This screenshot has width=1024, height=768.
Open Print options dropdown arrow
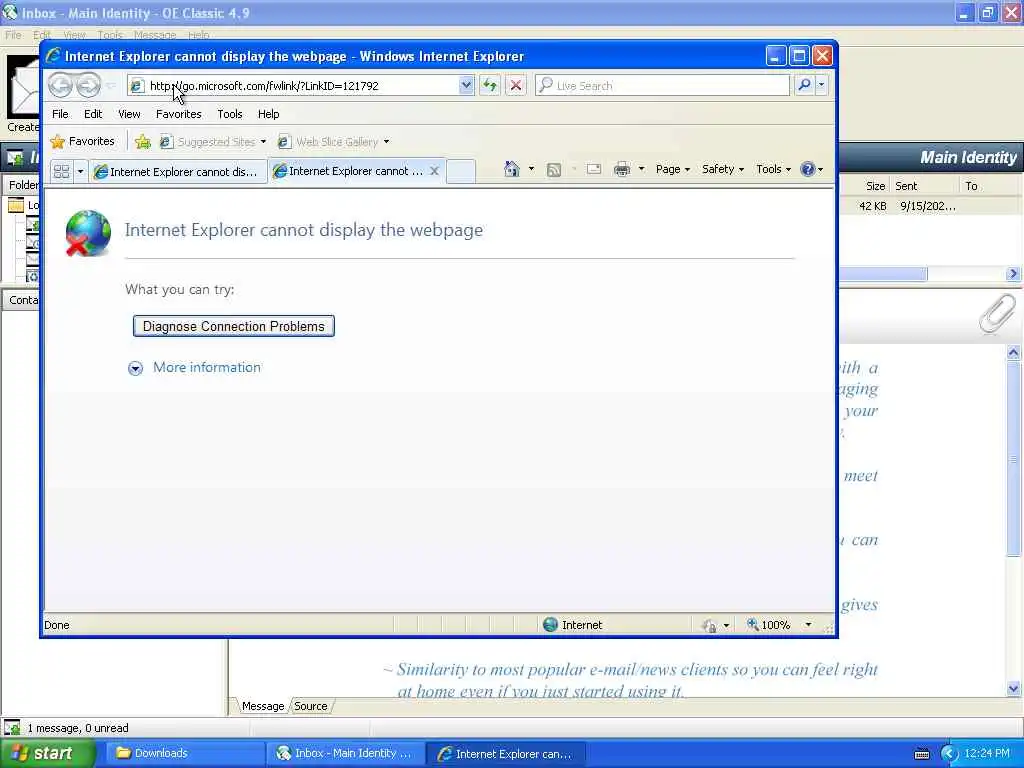coord(641,169)
